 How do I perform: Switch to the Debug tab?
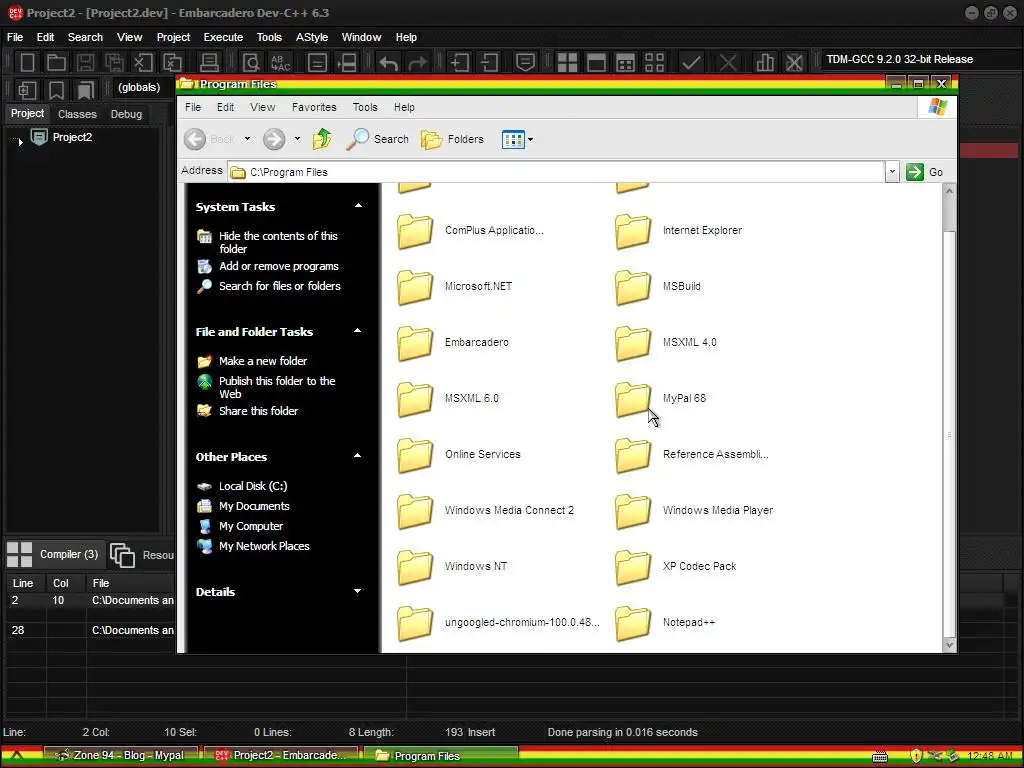pyautogui.click(x=126, y=114)
